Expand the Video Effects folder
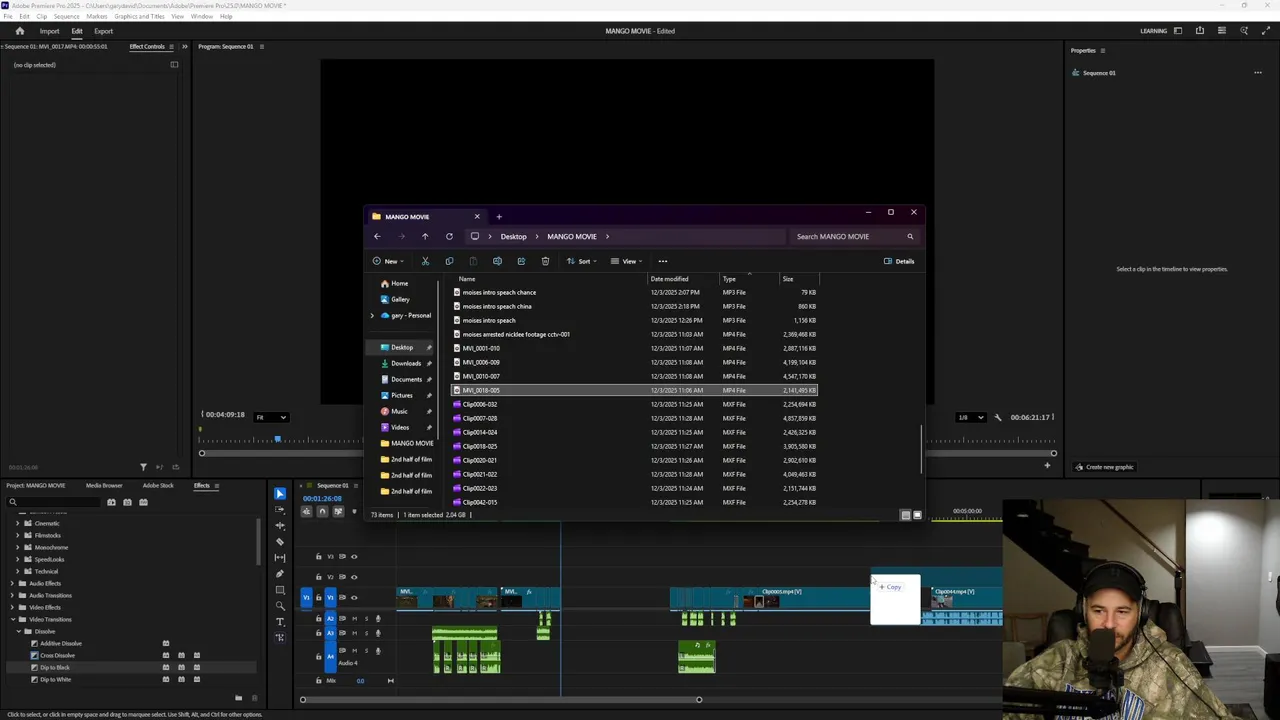This screenshot has width=1280, height=720. click(12, 608)
